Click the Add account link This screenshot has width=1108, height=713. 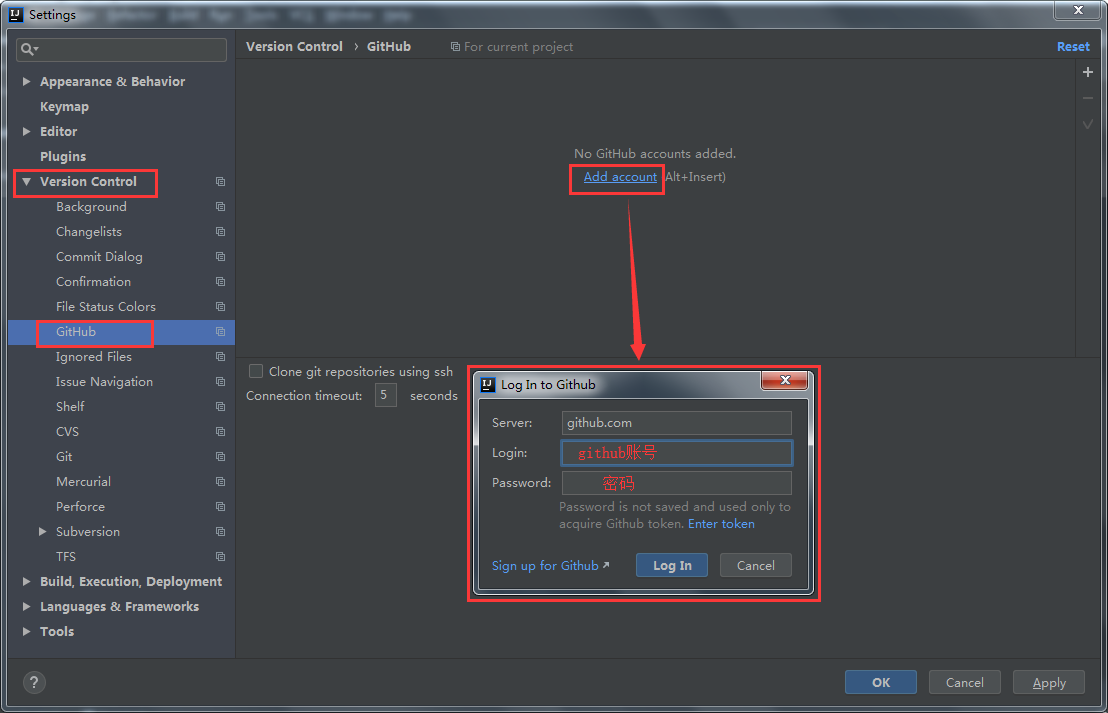tap(620, 177)
